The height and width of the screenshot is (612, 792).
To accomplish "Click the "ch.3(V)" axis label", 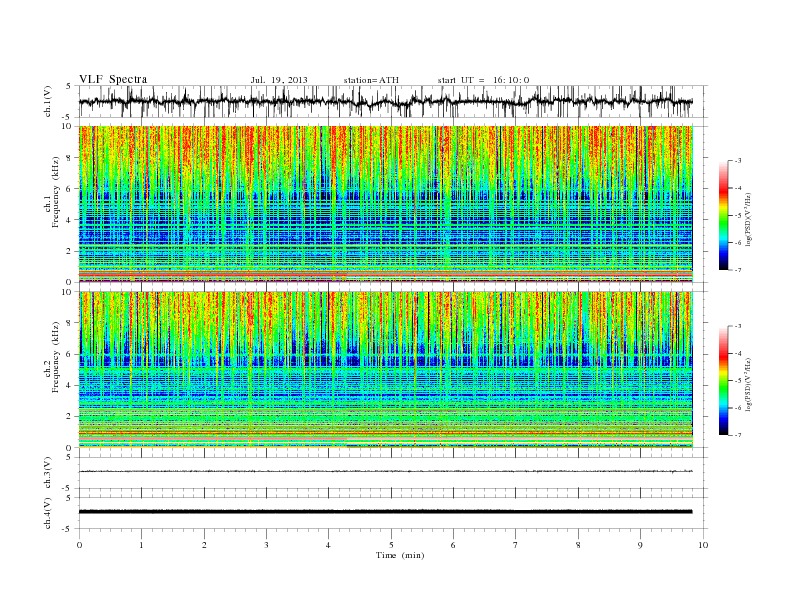I will 48,473.
